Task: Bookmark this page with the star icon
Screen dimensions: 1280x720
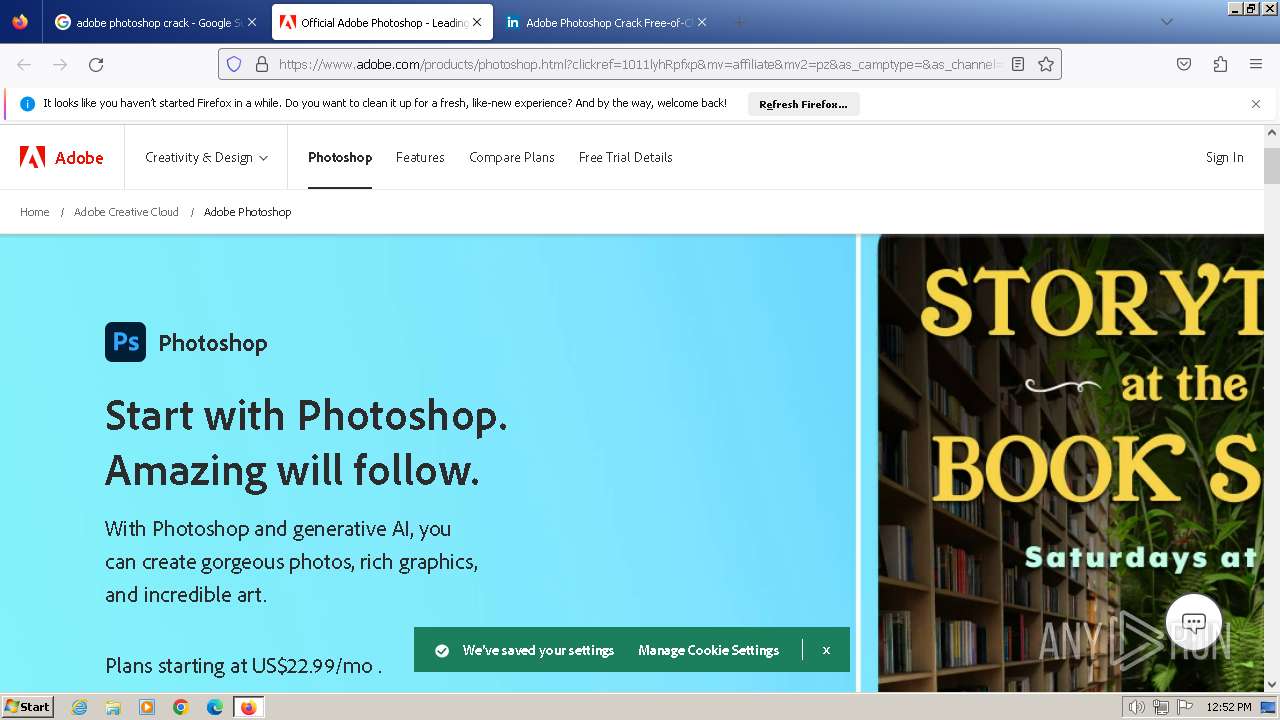Action: (1046, 64)
